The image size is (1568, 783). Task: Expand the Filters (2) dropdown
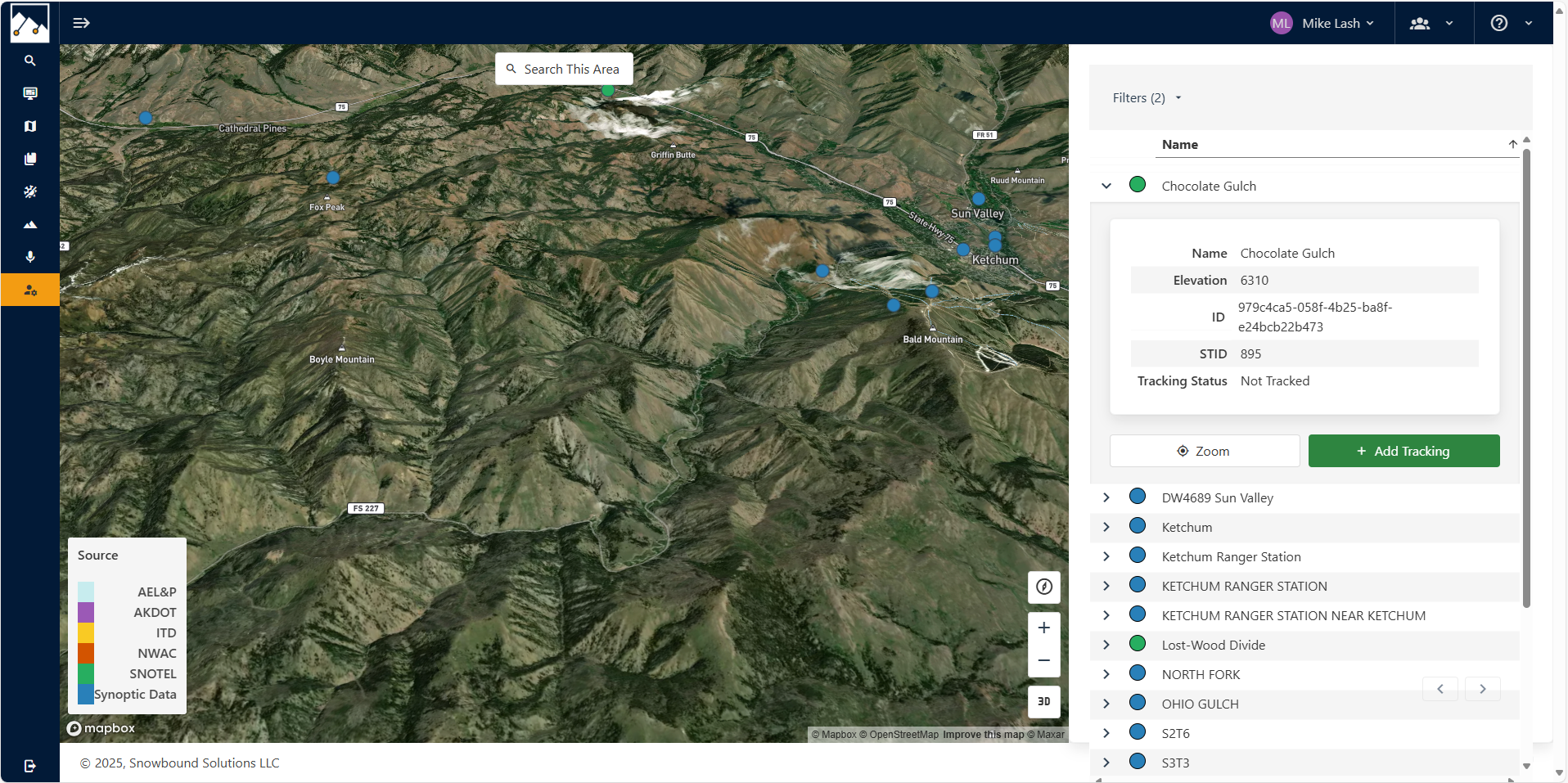coord(1147,98)
